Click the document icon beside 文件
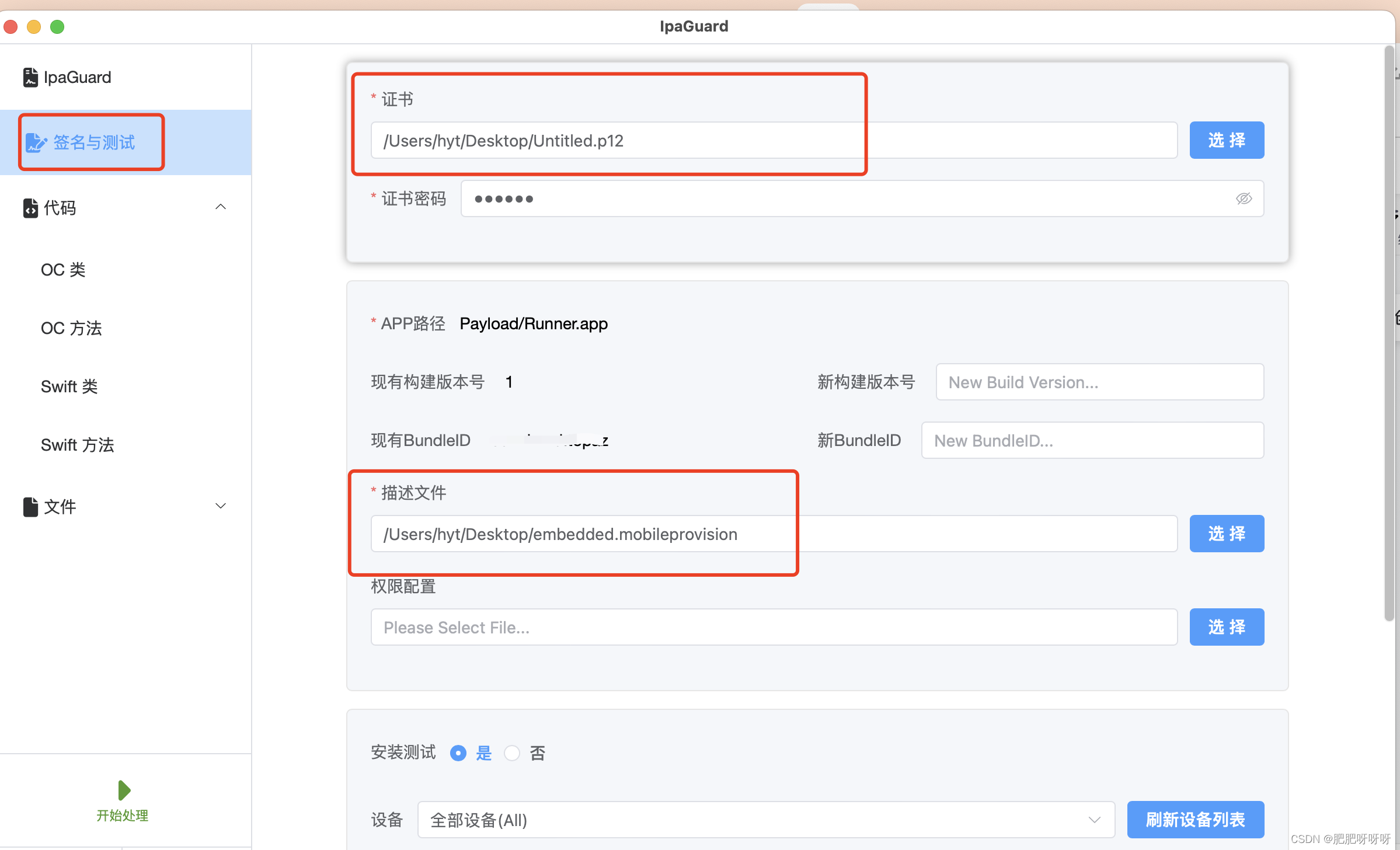1400x850 pixels. click(x=30, y=507)
